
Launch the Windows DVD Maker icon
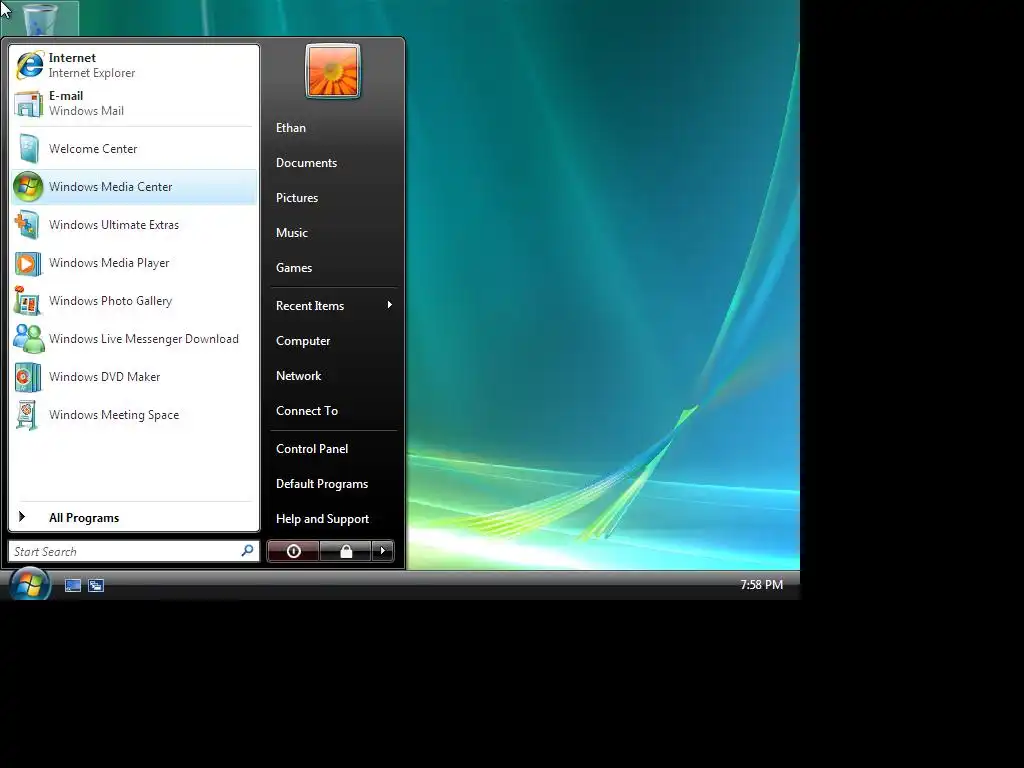click(x=28, y=377)
